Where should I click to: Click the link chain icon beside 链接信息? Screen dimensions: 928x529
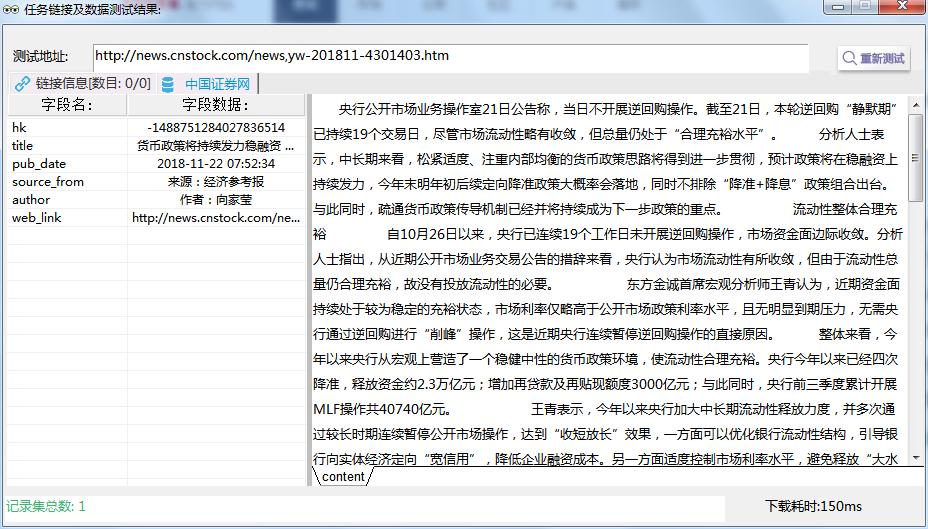click(x=22, y=84)
